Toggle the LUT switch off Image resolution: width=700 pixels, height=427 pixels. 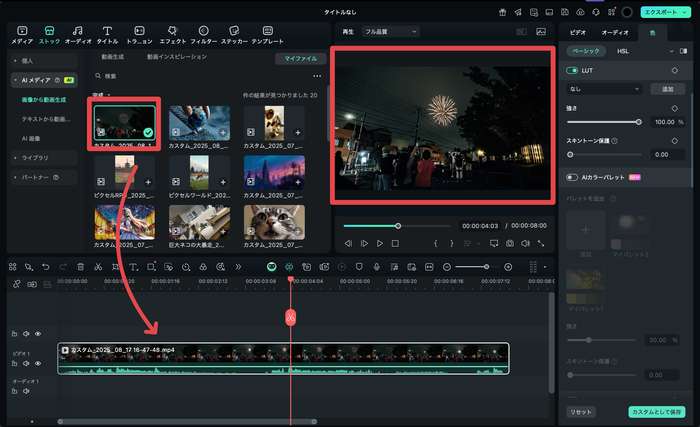coord(572,71)
